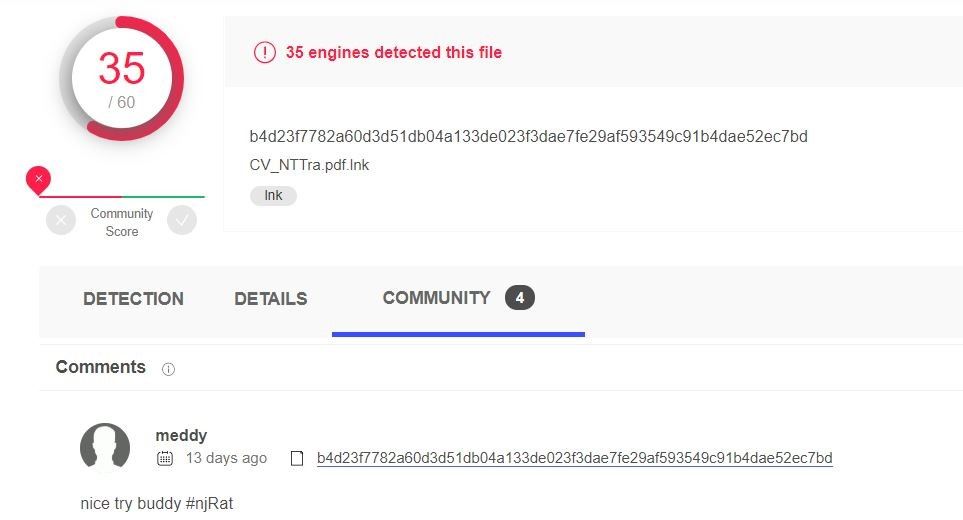The height and width of the screenshot is (520, 963).
Task: Click the red community score marker pin
Action: [38, 179]
